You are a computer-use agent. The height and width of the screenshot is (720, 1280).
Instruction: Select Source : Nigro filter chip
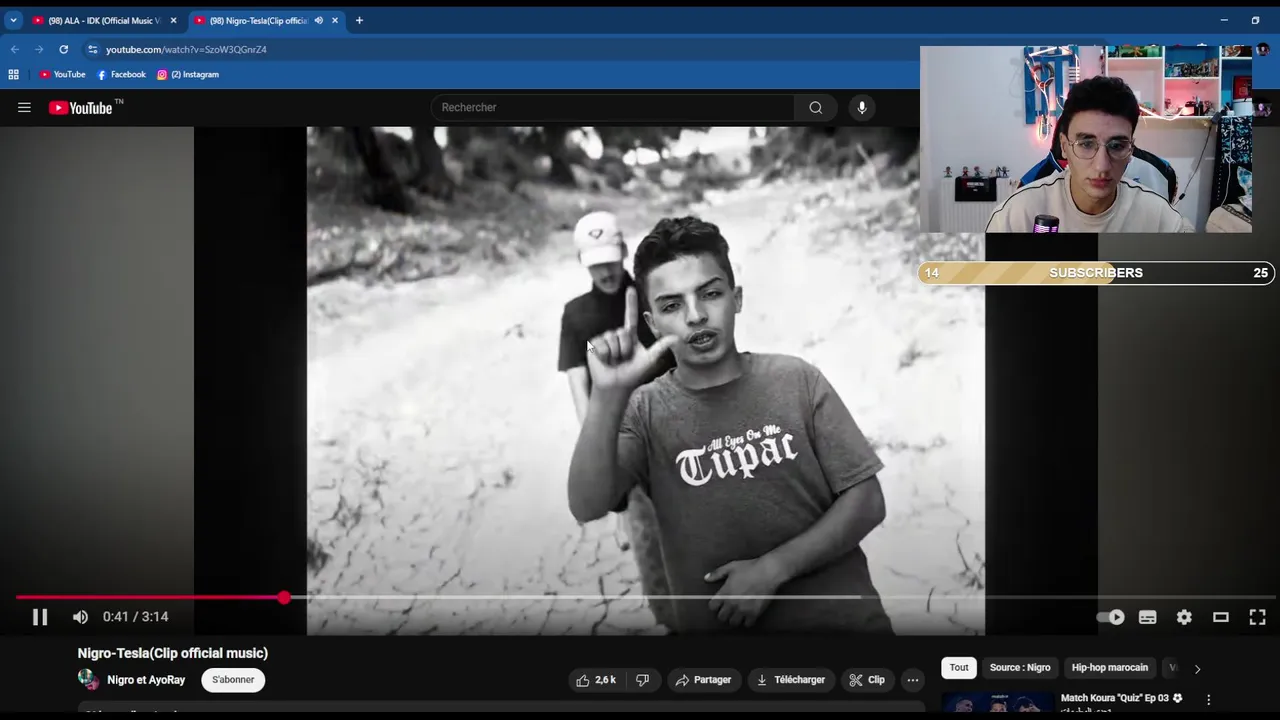(x=1020, y=667)
